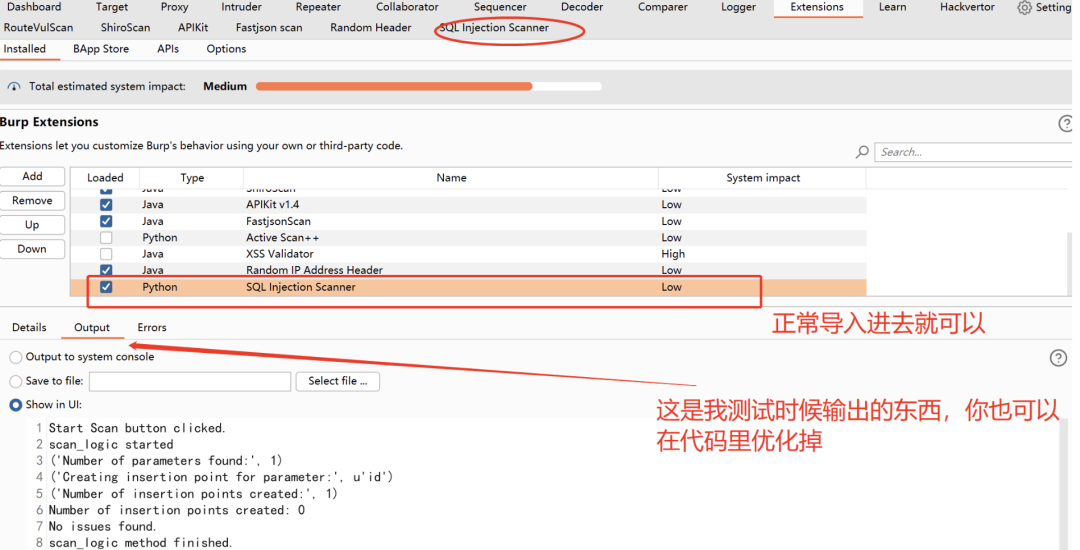Show the Output tab
The height and width of the screenshot is (550, 1080).
pos(92,328)
